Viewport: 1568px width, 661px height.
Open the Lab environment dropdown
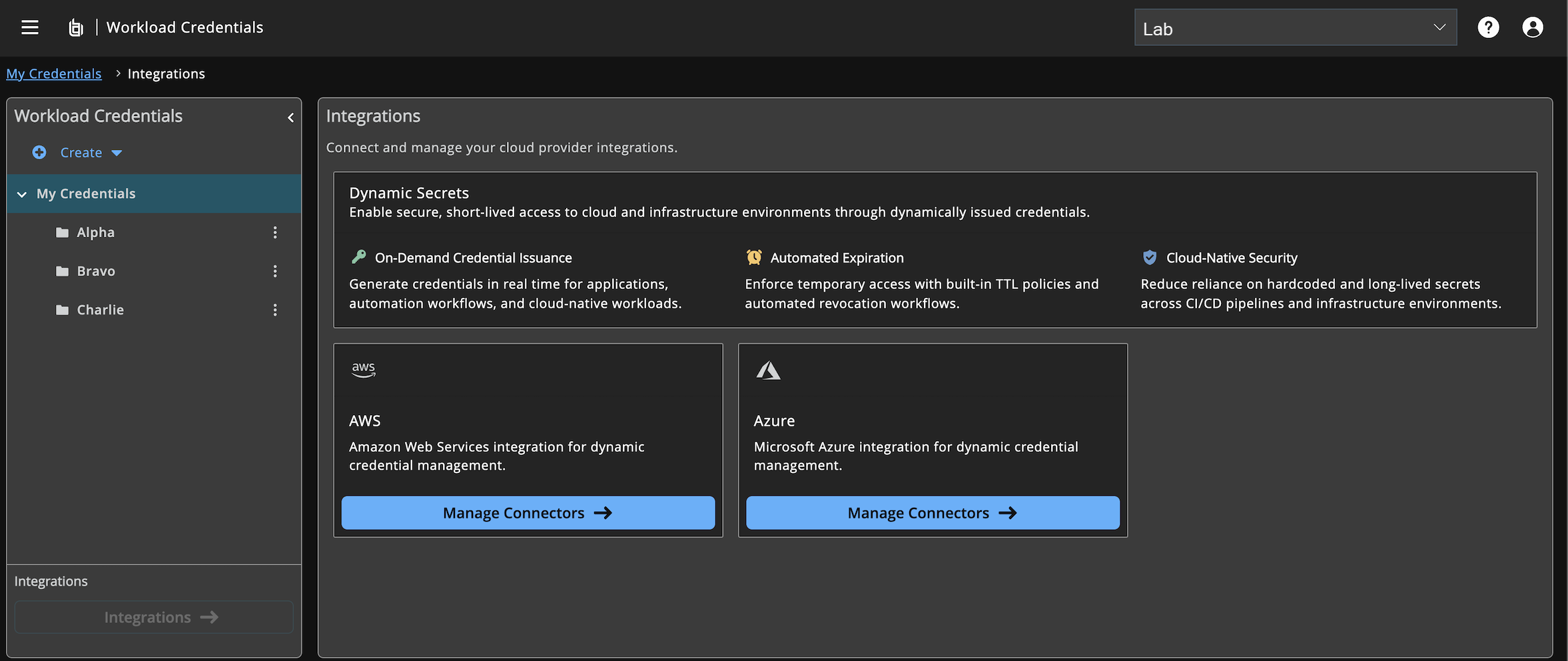(1296, 27)
